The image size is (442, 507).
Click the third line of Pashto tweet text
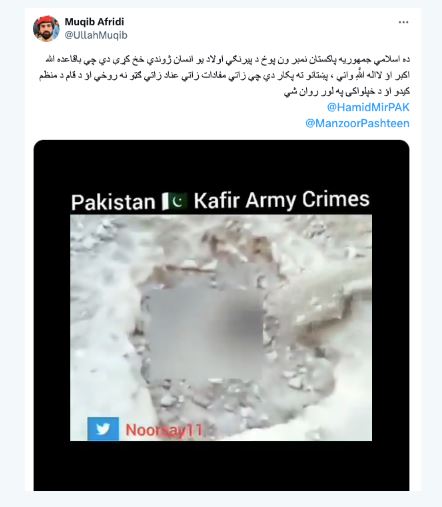click(x=347, y=92)
